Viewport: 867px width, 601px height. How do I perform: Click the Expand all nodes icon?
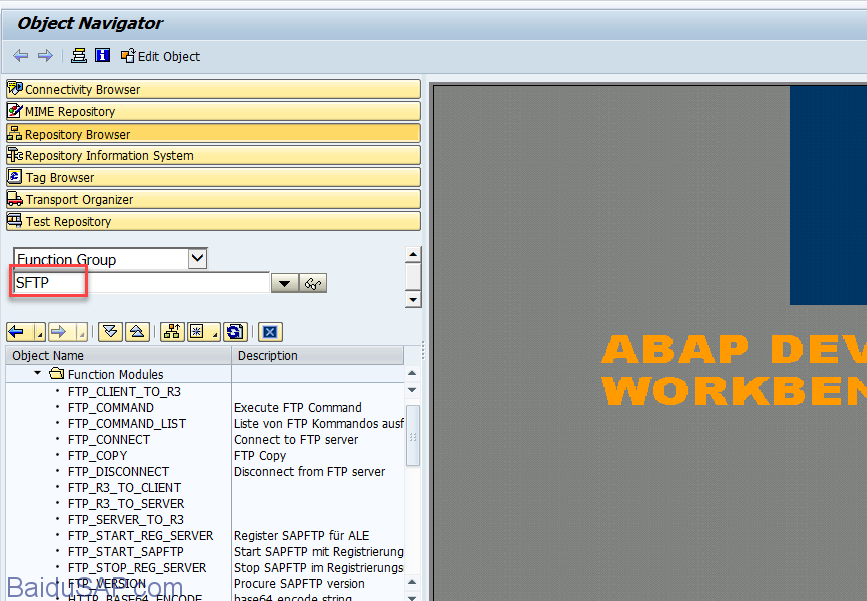coord(110,332)
